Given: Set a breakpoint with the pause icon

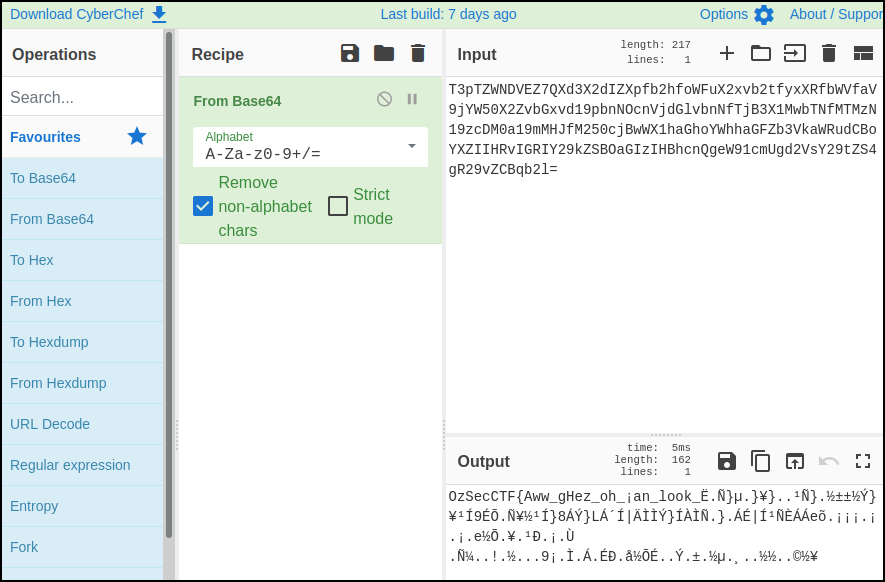Looking at the screenshot, I should [x=413, y=99].
